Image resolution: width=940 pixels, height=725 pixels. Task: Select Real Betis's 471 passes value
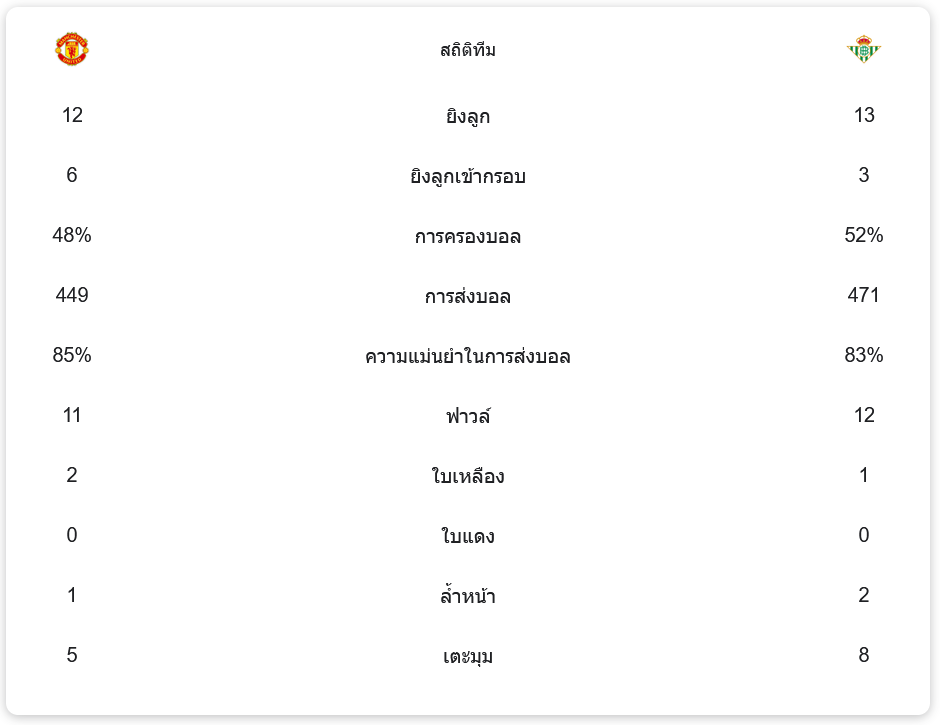click(x=863, y=295)
